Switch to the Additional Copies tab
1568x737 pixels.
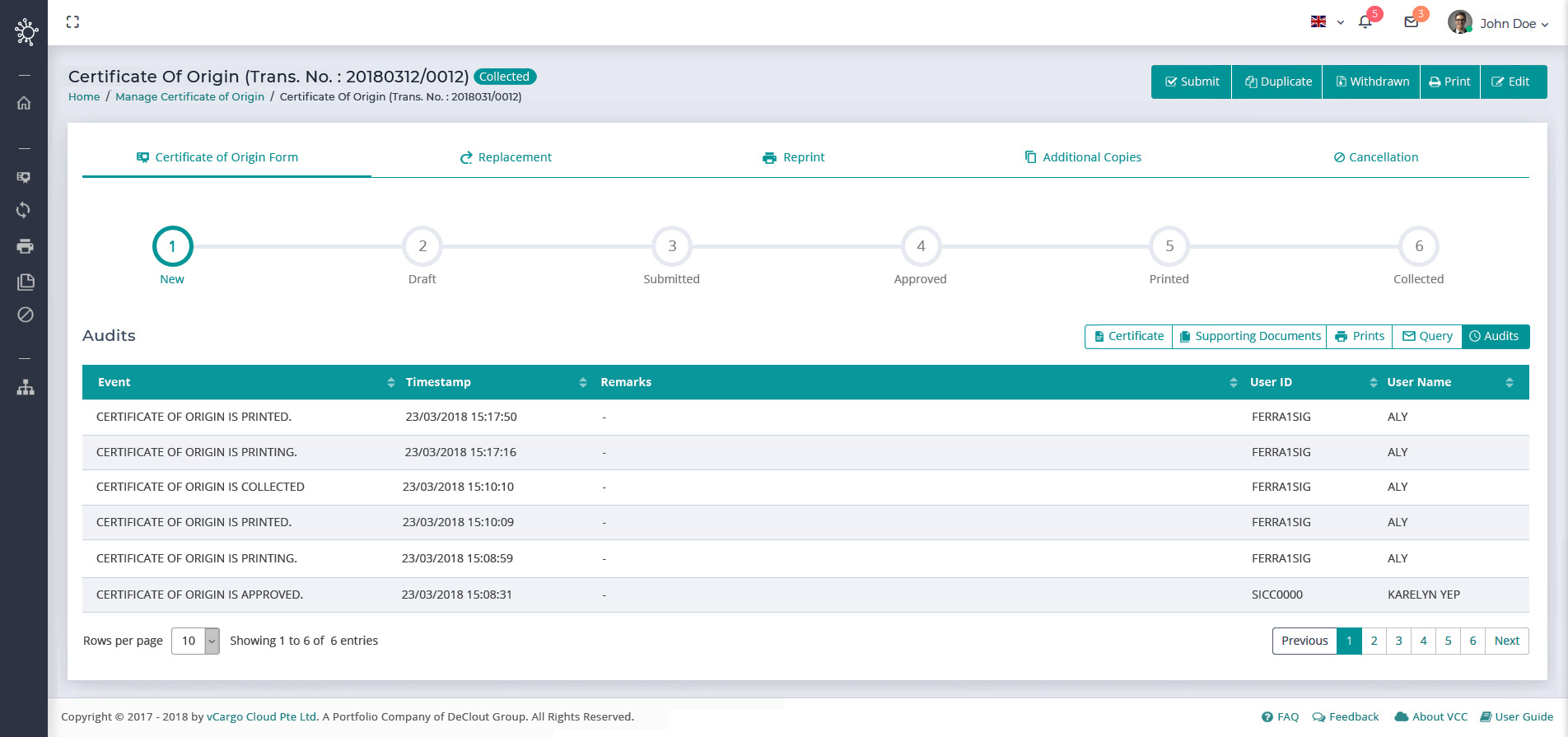[1083, 157]
